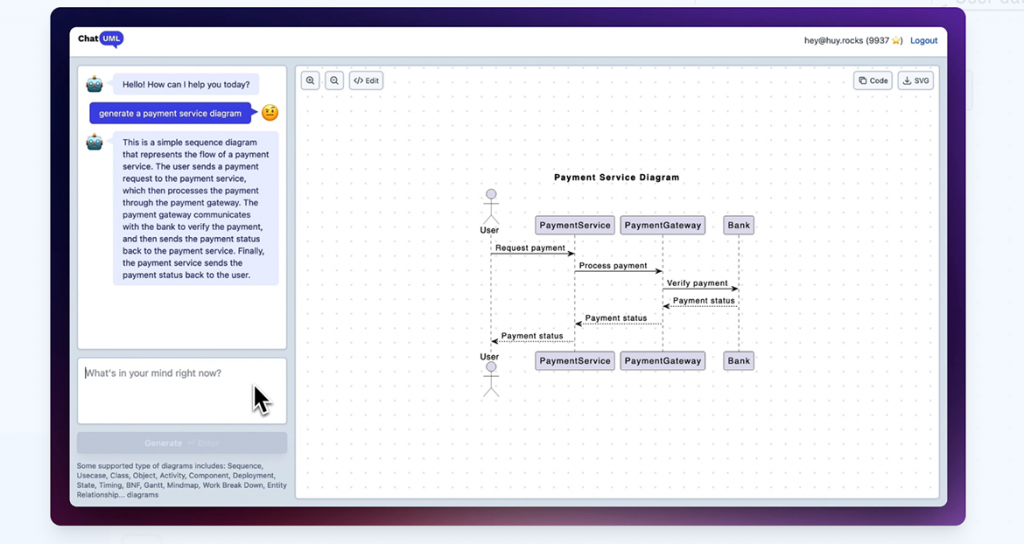The height and width of the screenshot is (544, 1024).
Task: Copy diagram with the Code button
Action: coord(873,81)
